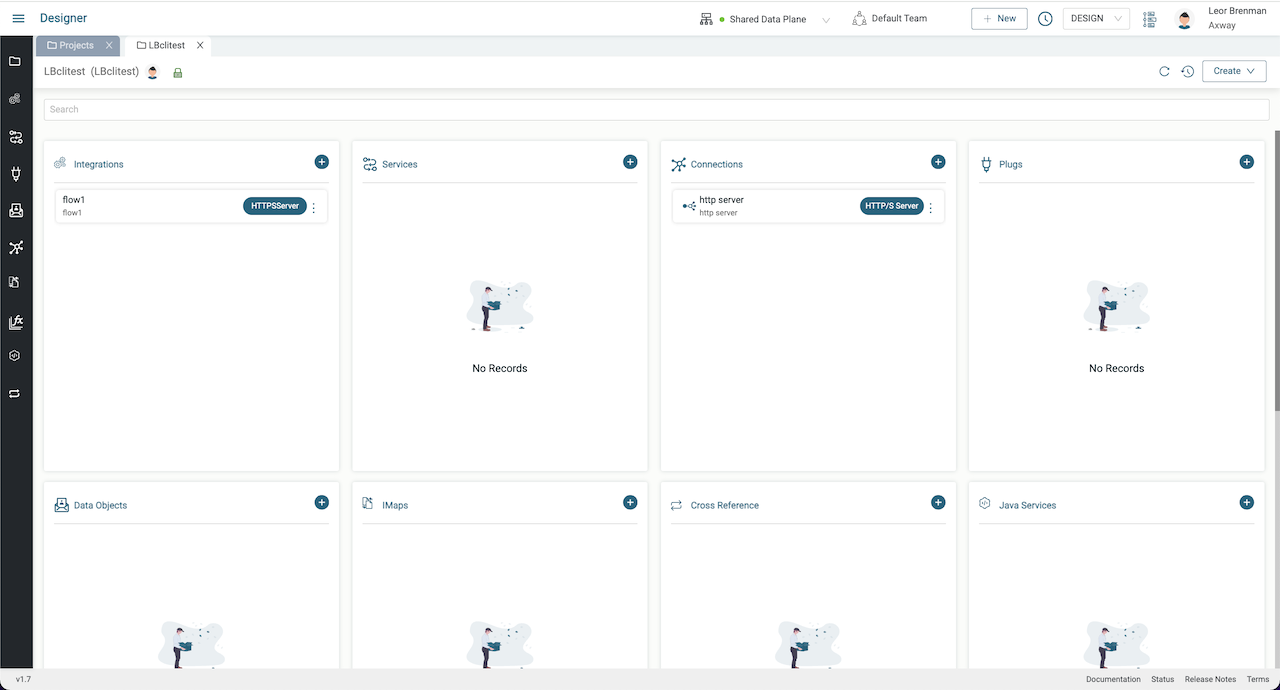
Task: Close the Projects tab
Action: pyautogui.click(x=109, y=45)
